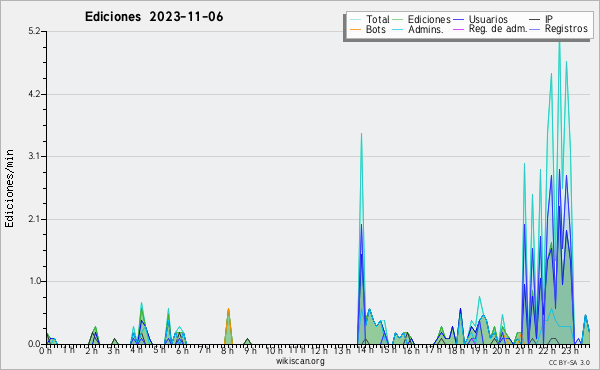Click the y-axis value 0.0
The height and width of the screenshot is (370, 600).
point(34,344)
